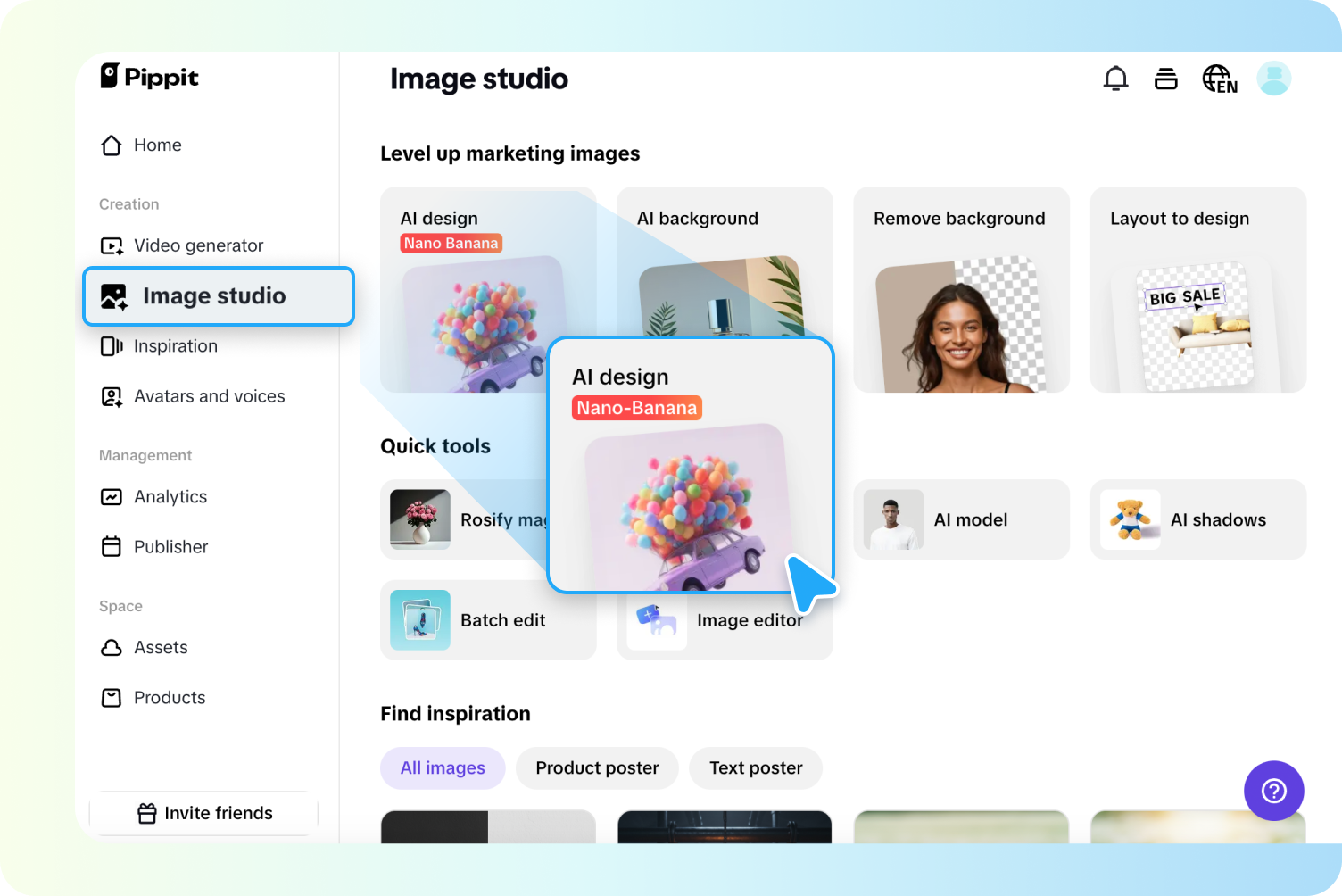Open the Publisher sidebar icon
The image size is (1342, 896).
(111, 547)
